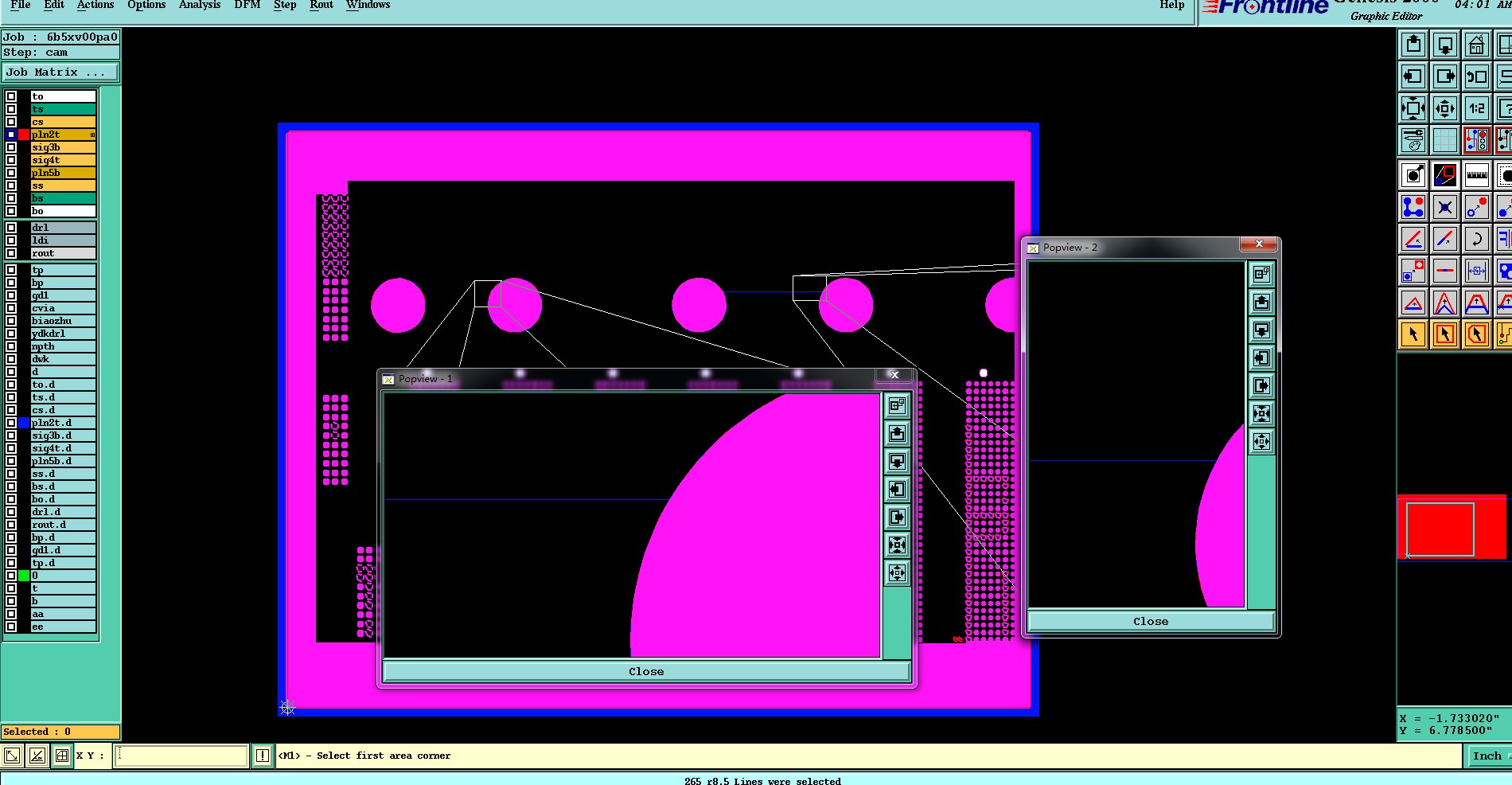Click the 1:2 scale icon

click(1477, 108)
